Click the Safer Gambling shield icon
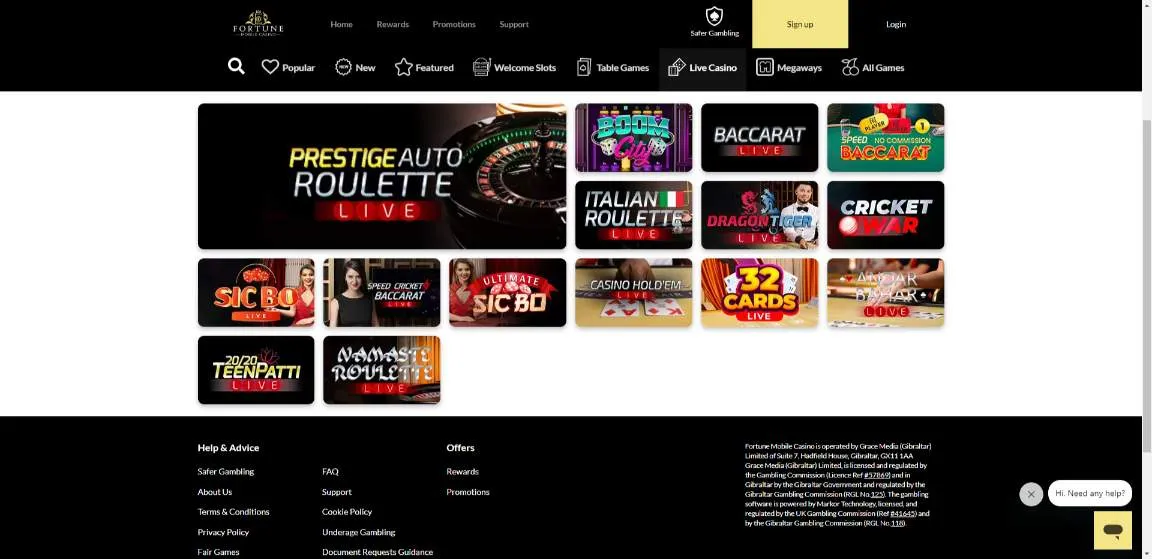Image resolution: width=1152 pixels, height=559 pixels. [714, 16]
